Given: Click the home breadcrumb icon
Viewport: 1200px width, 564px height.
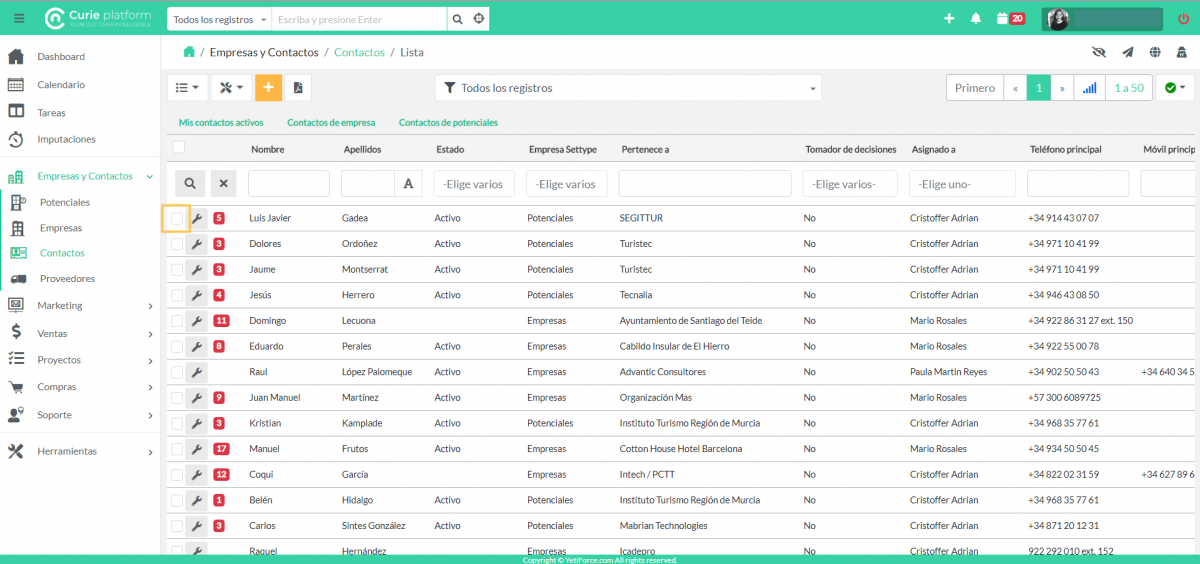Looking at the screenshot, I should (188, 52).
